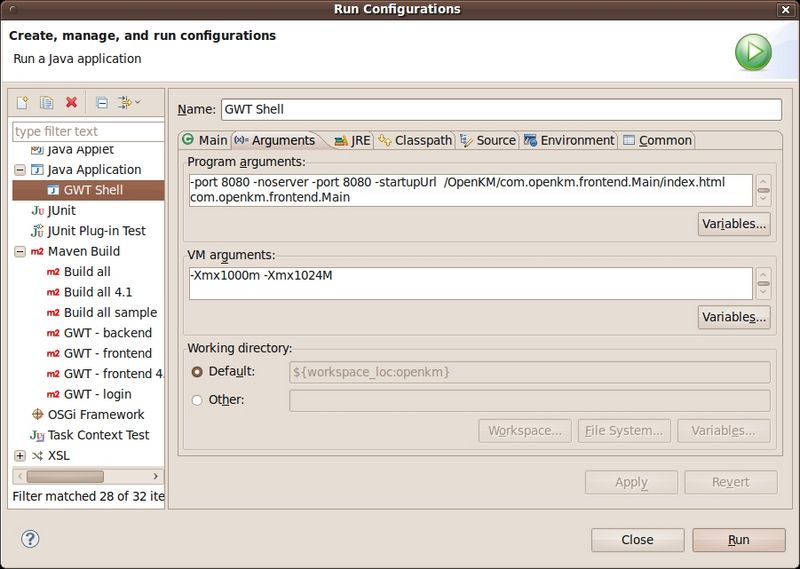The image size is (800, 569).
Task: Click the m2 icon beside Build all
Action: tap(53, 271)
